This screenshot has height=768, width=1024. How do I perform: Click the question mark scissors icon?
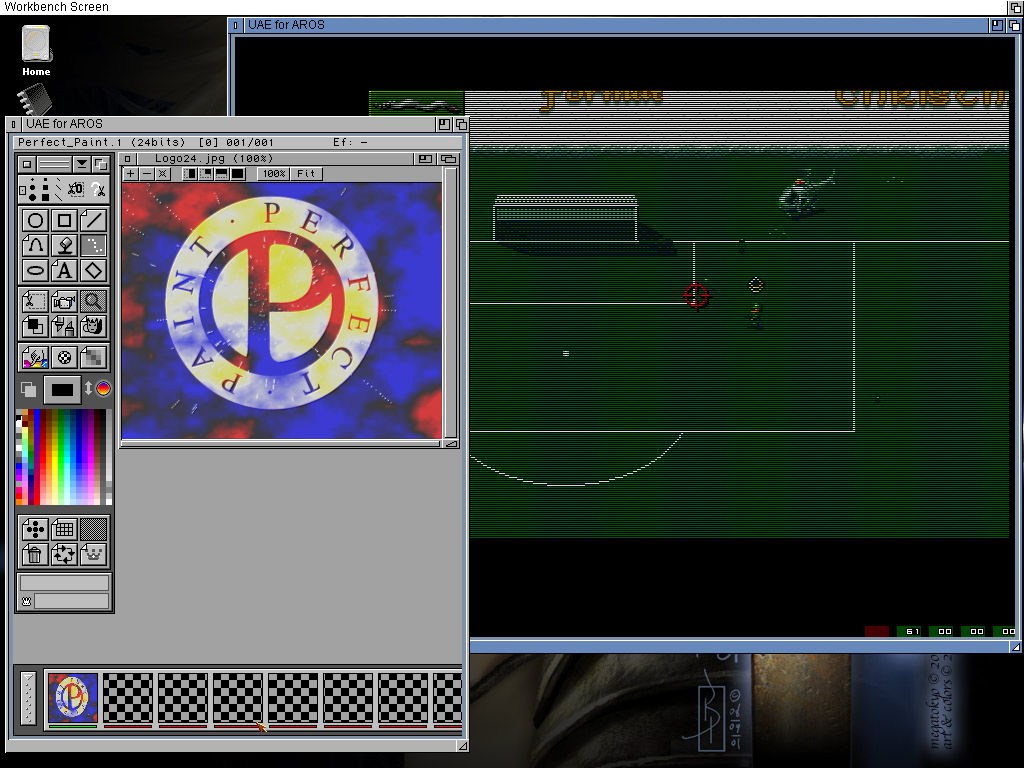(x=98, y=189)
